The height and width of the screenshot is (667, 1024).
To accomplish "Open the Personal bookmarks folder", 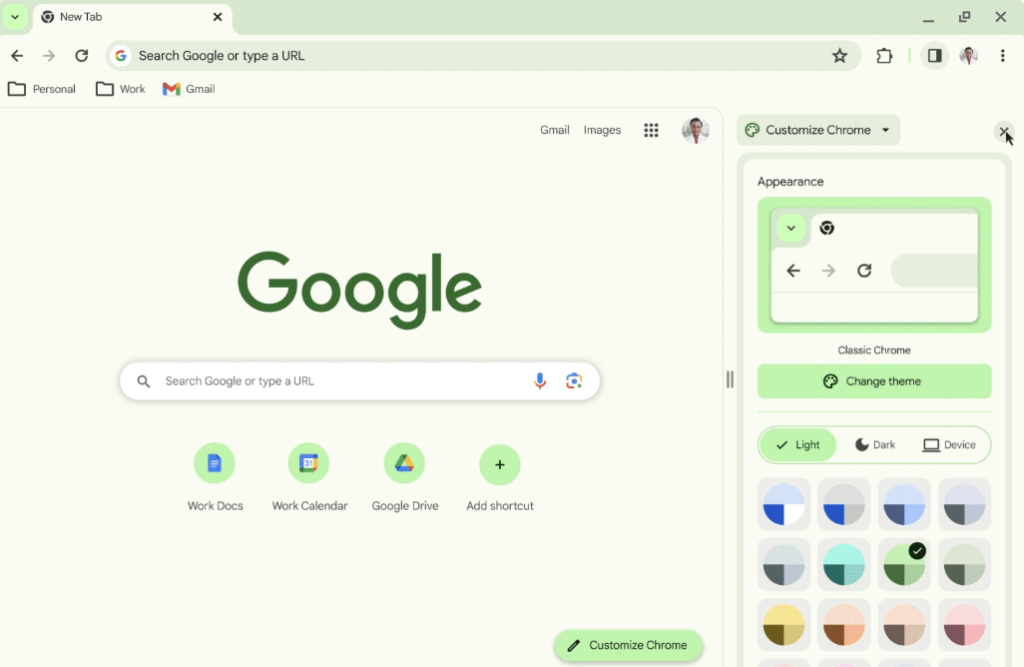I will (x=42, y=89).
